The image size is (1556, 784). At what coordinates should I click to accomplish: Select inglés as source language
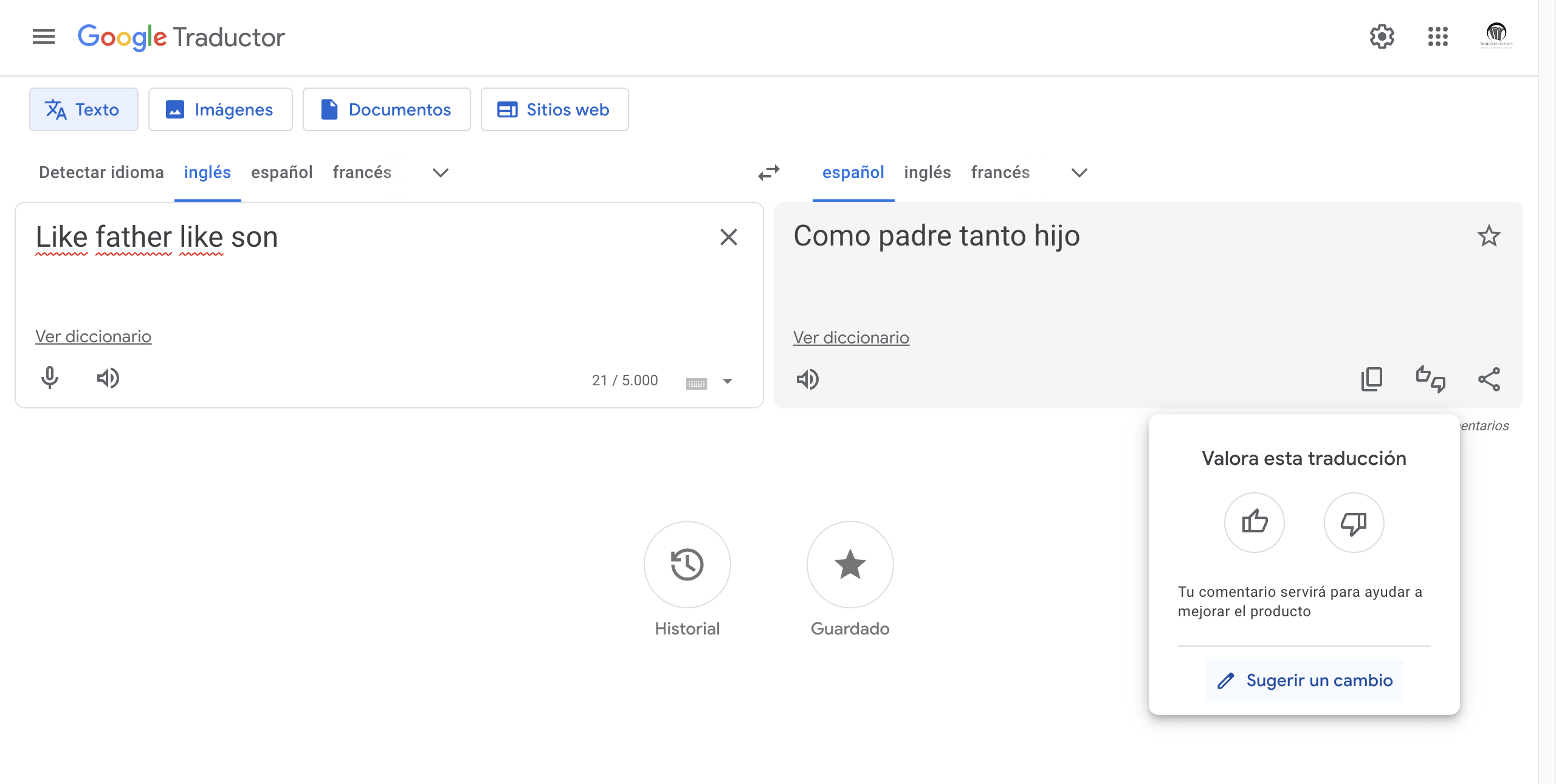pos(207,173)
